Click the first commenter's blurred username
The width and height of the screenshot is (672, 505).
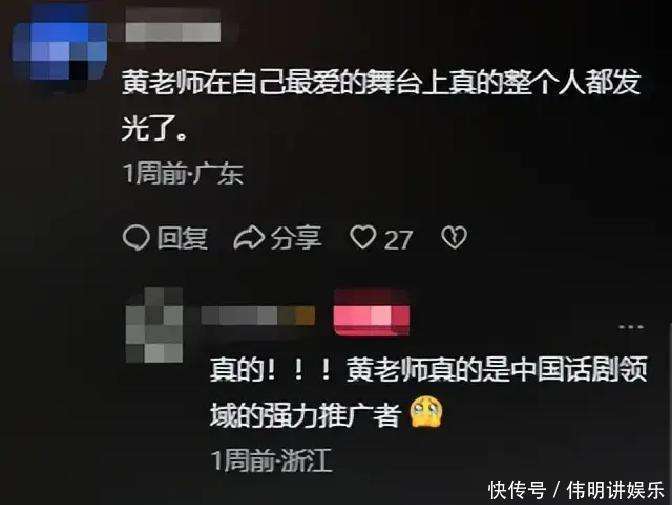tap(173, 27)
